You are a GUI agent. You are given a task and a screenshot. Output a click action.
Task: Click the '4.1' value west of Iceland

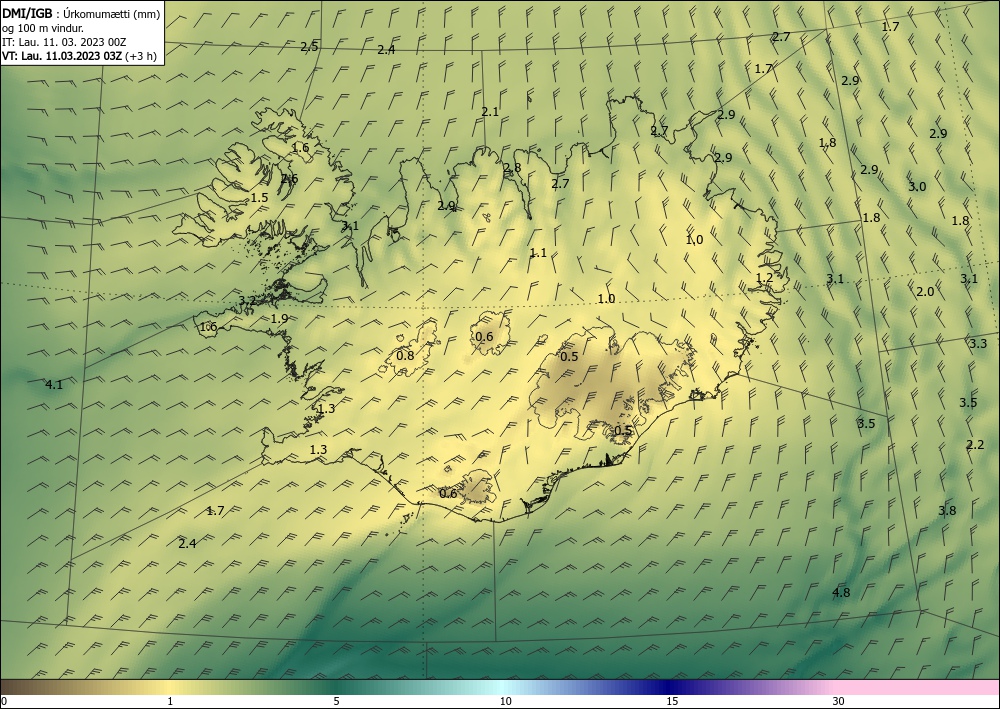54,384
